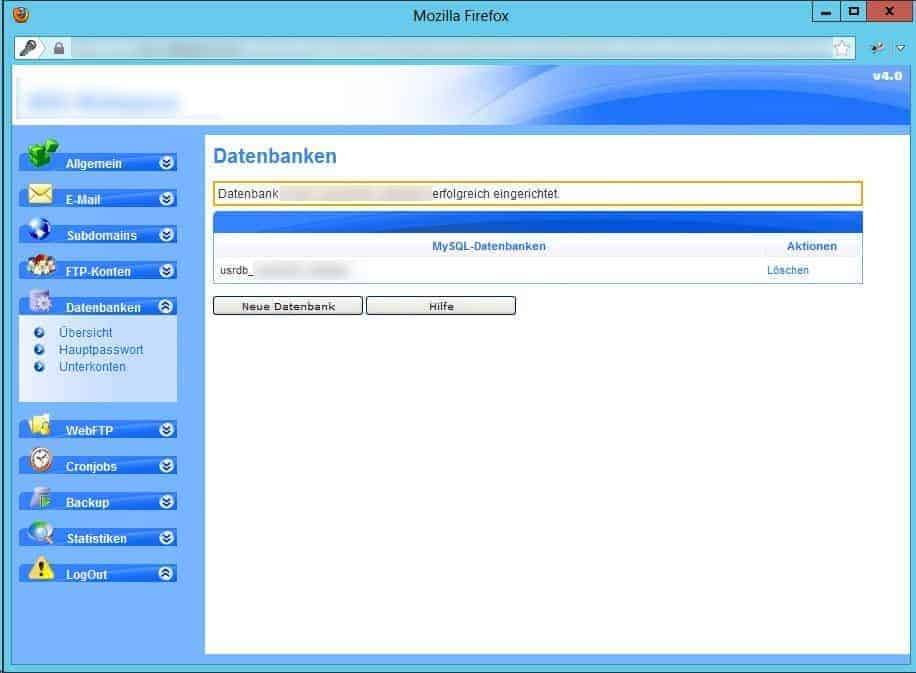Click the WebFTP folder icon
This screenshot has height=673, width=916.
40,425
